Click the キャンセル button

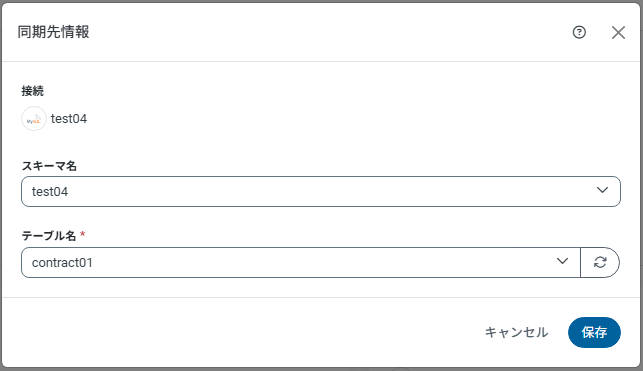tap(516, 332)
